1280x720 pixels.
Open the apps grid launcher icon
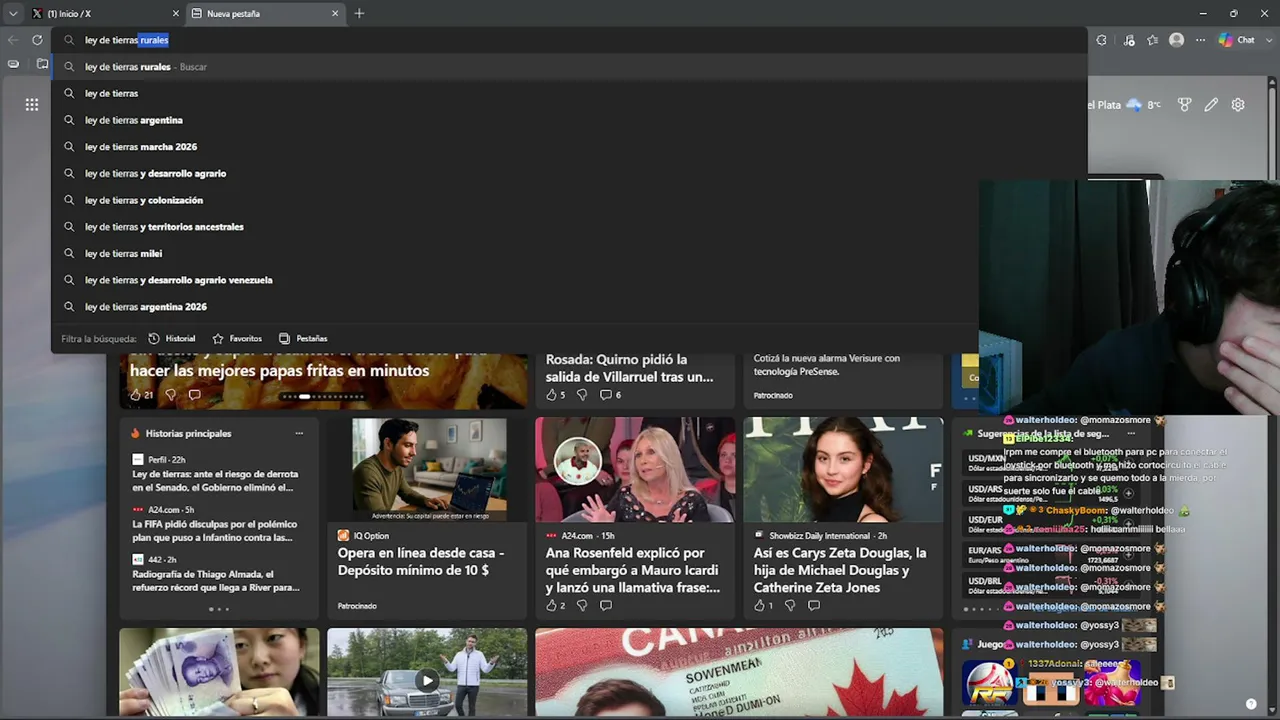click(32, 104)
